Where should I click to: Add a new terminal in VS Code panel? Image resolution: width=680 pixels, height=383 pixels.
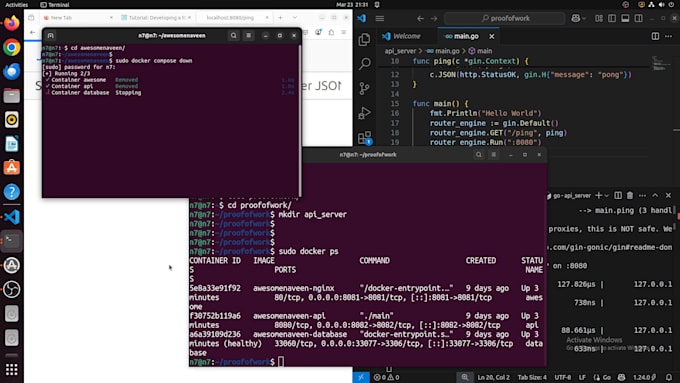[598, 196]
